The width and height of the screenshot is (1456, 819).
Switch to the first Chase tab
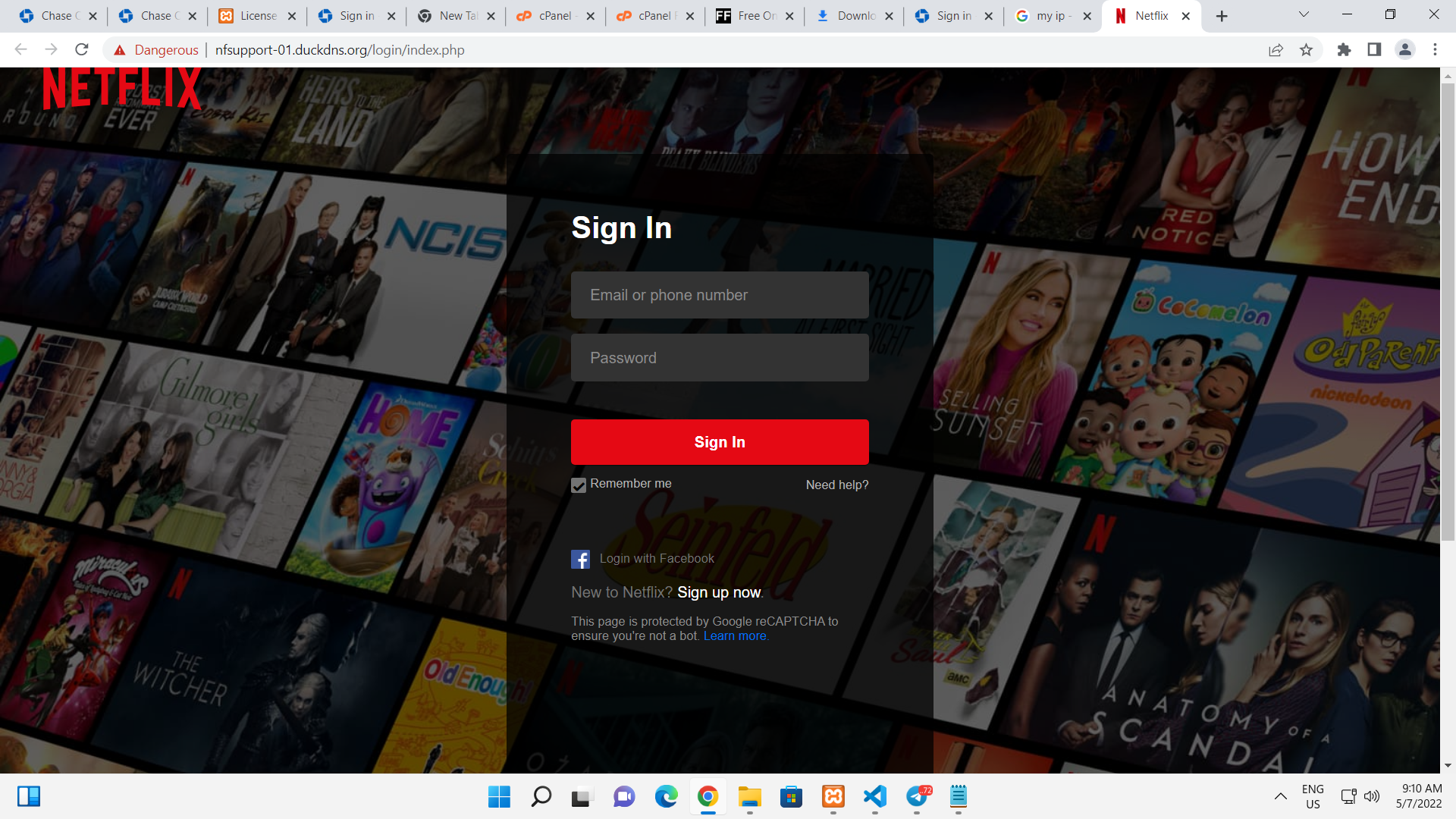pos(58,16)
